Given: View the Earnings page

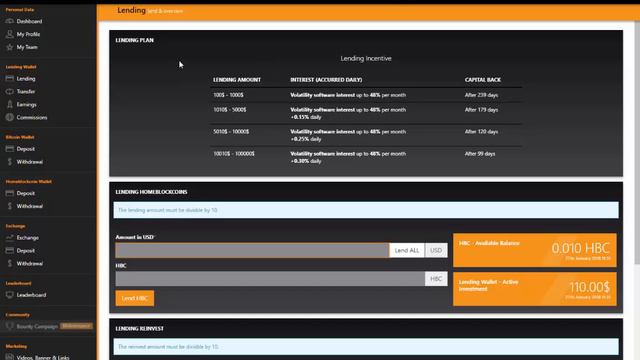Looking at the screenshot, I should click(x=27, y=104).
